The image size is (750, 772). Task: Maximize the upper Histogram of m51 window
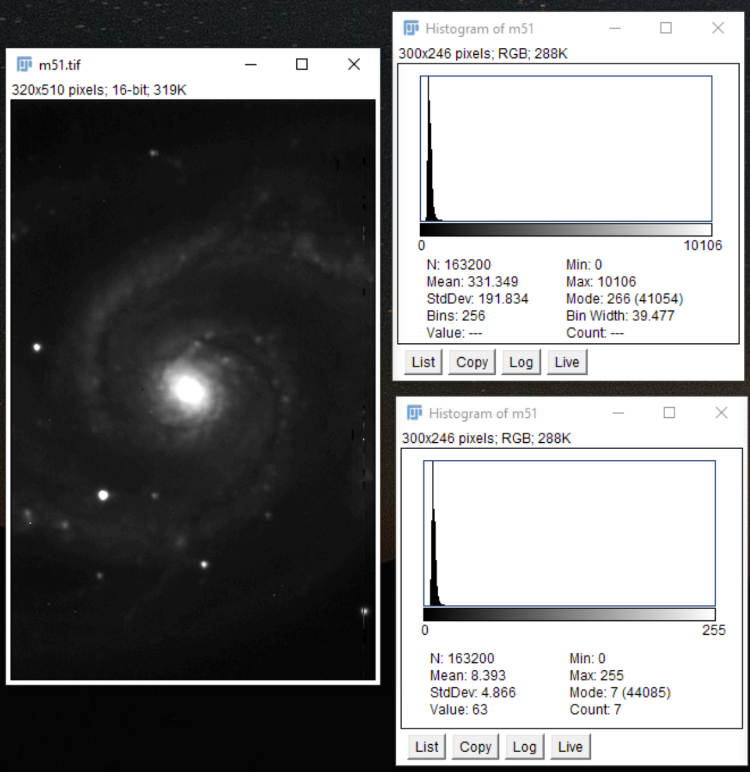(666, 28)
